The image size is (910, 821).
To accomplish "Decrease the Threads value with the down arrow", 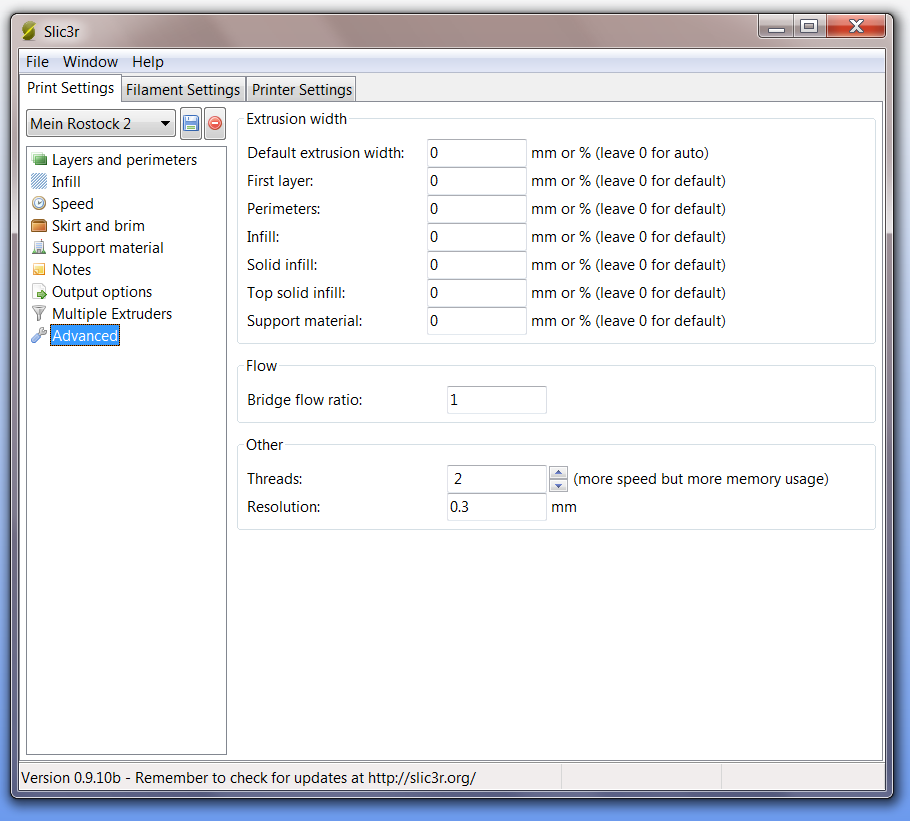I will tap(557, 485).
